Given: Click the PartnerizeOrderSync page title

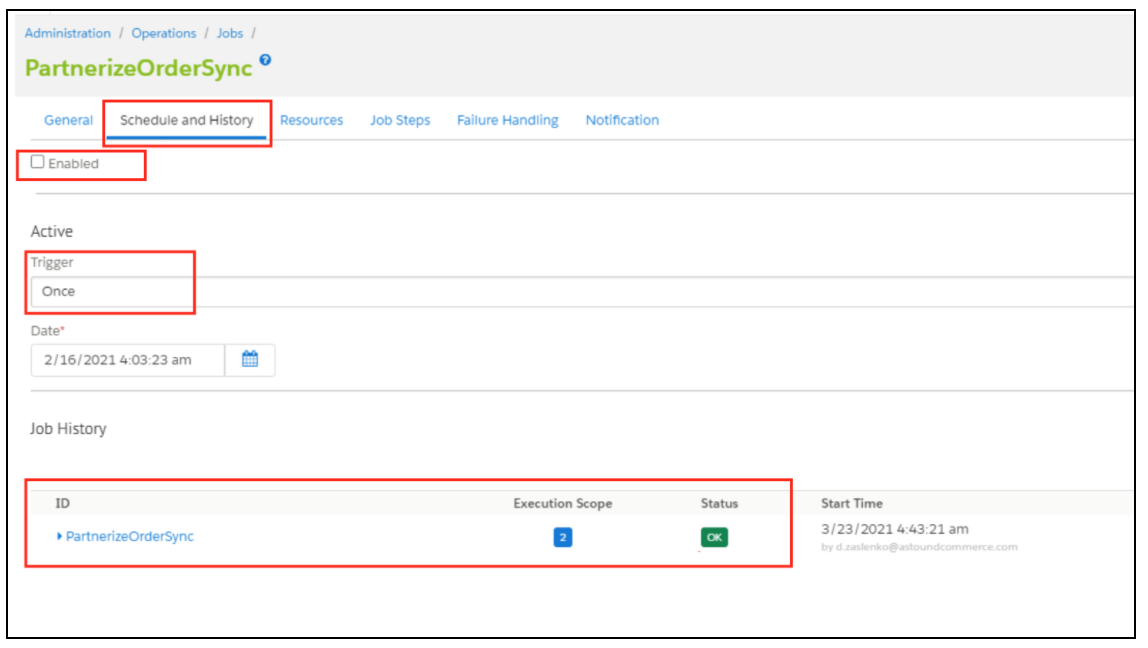Looking at the screenshot, I should coord(138,68).
